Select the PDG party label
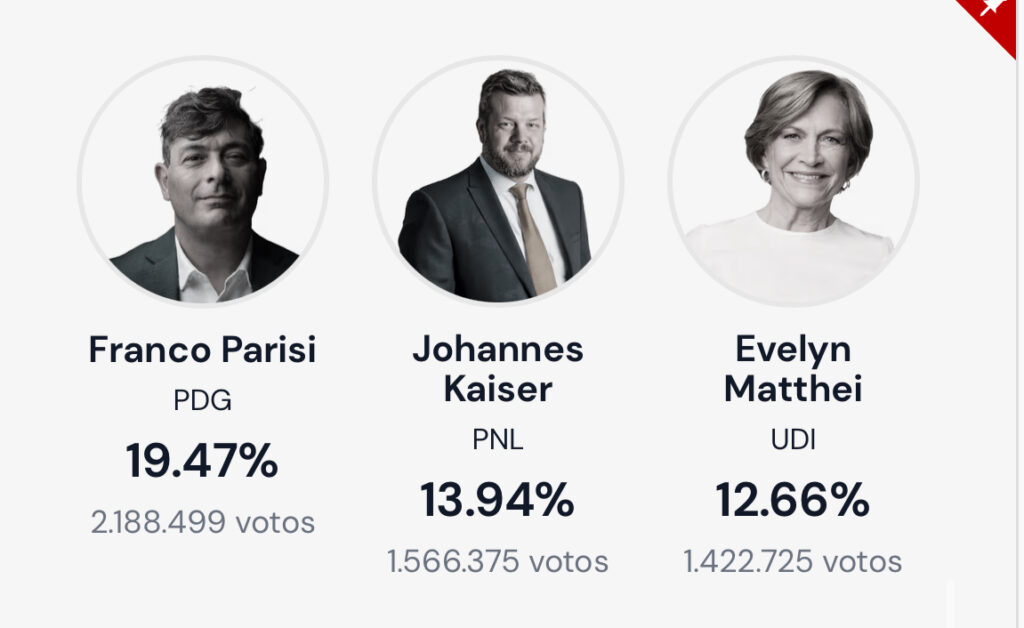Image resolution: width=1024 pixels, height=628 pixels. coord(202,401)
